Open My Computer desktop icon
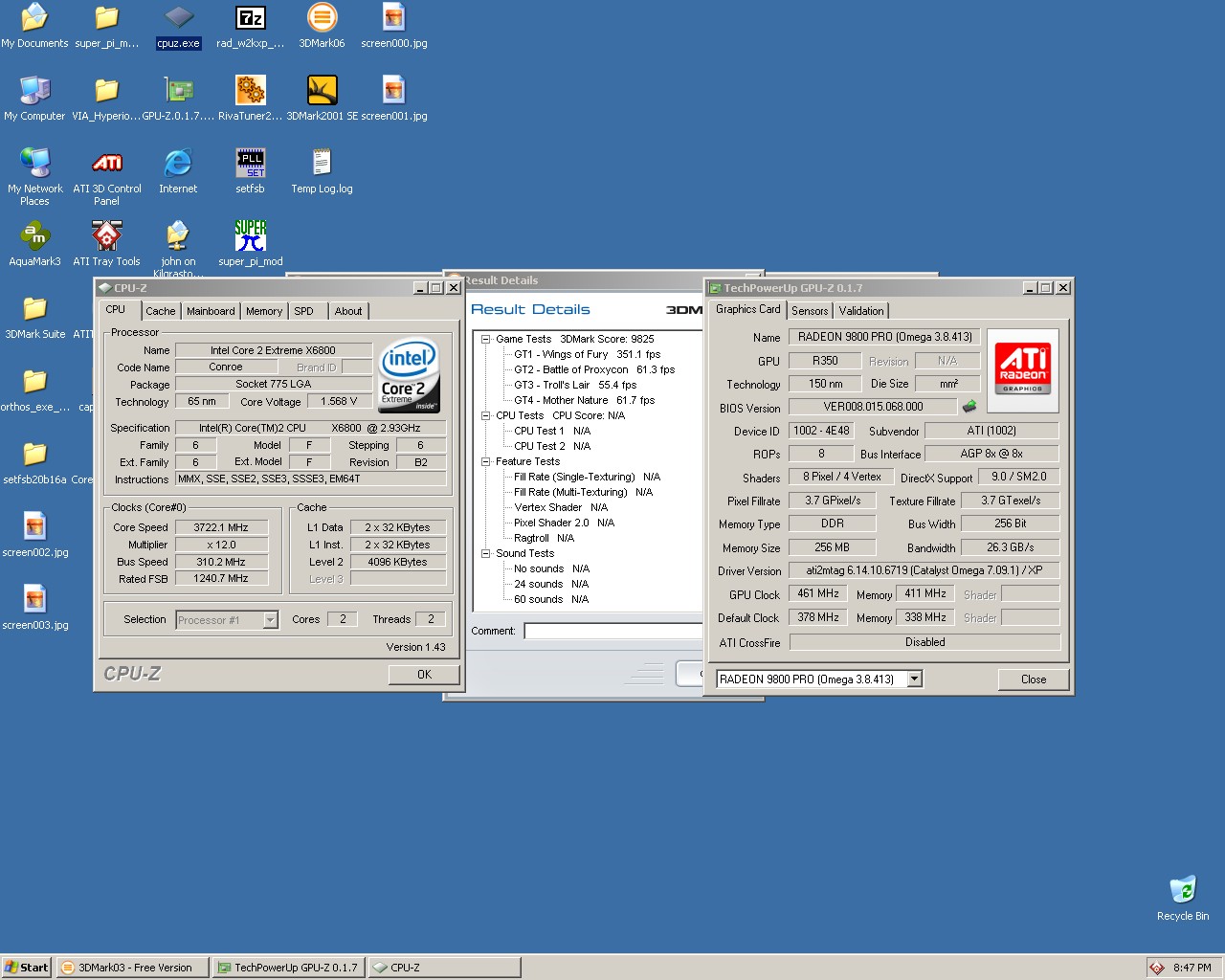Viewport: 1225px width, 980px height. tap(34, 99)
